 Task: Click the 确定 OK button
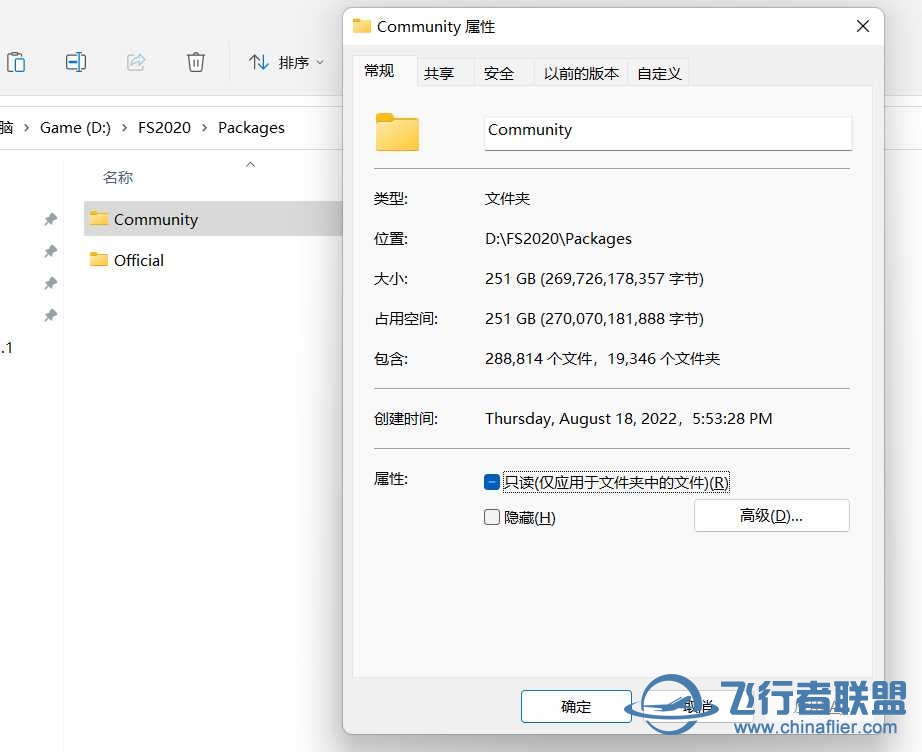[576, 706]
